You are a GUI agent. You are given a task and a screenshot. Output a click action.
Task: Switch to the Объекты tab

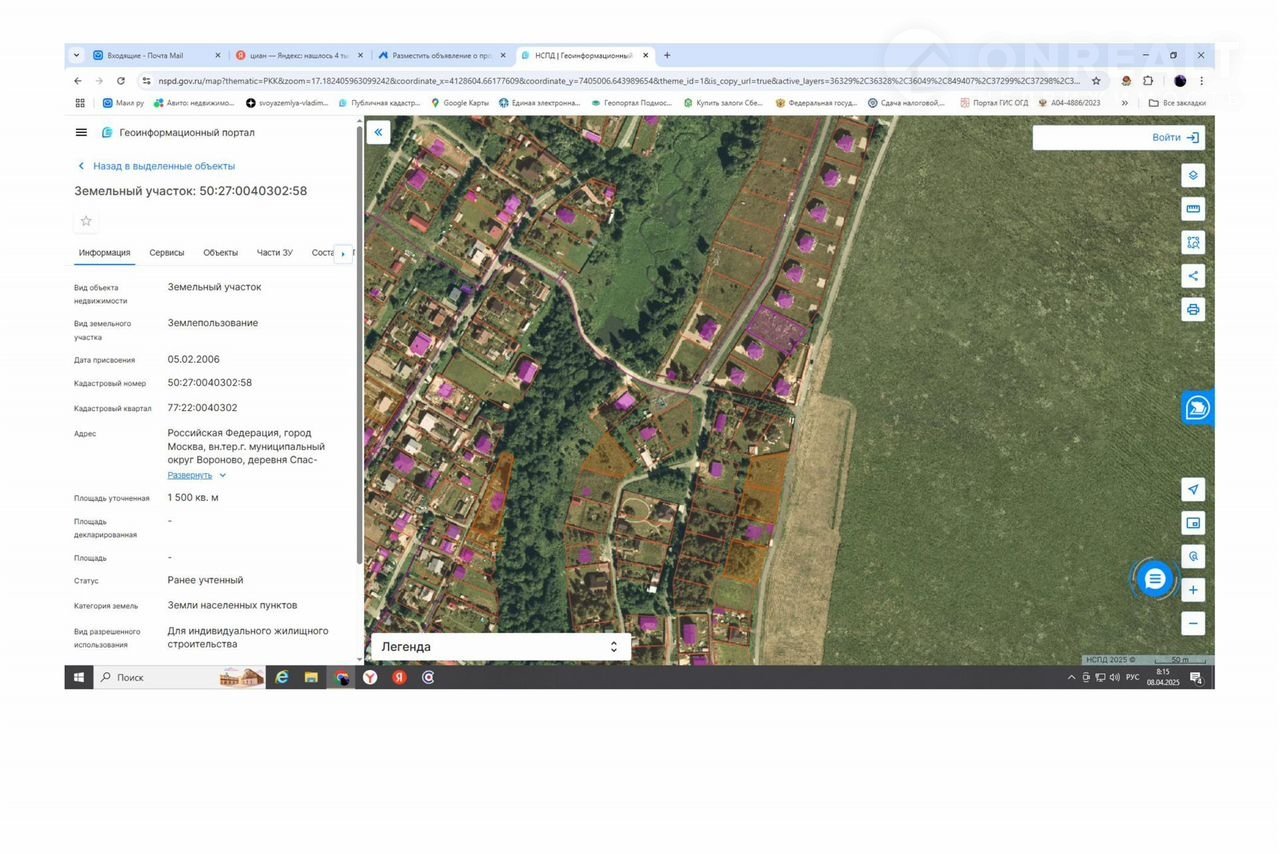pyautogui.click(x=220, y=253)
